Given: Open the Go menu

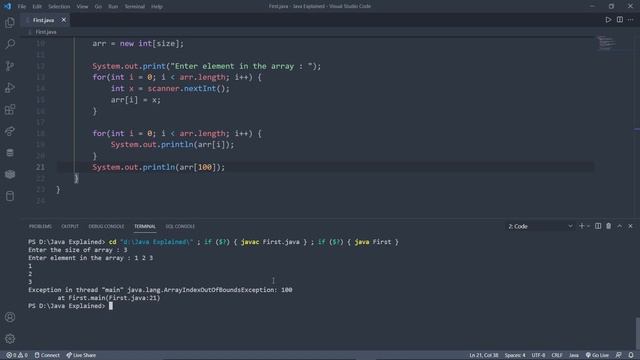Looking at the screenshot, I should pyautogui.click(x=98, y=7).
